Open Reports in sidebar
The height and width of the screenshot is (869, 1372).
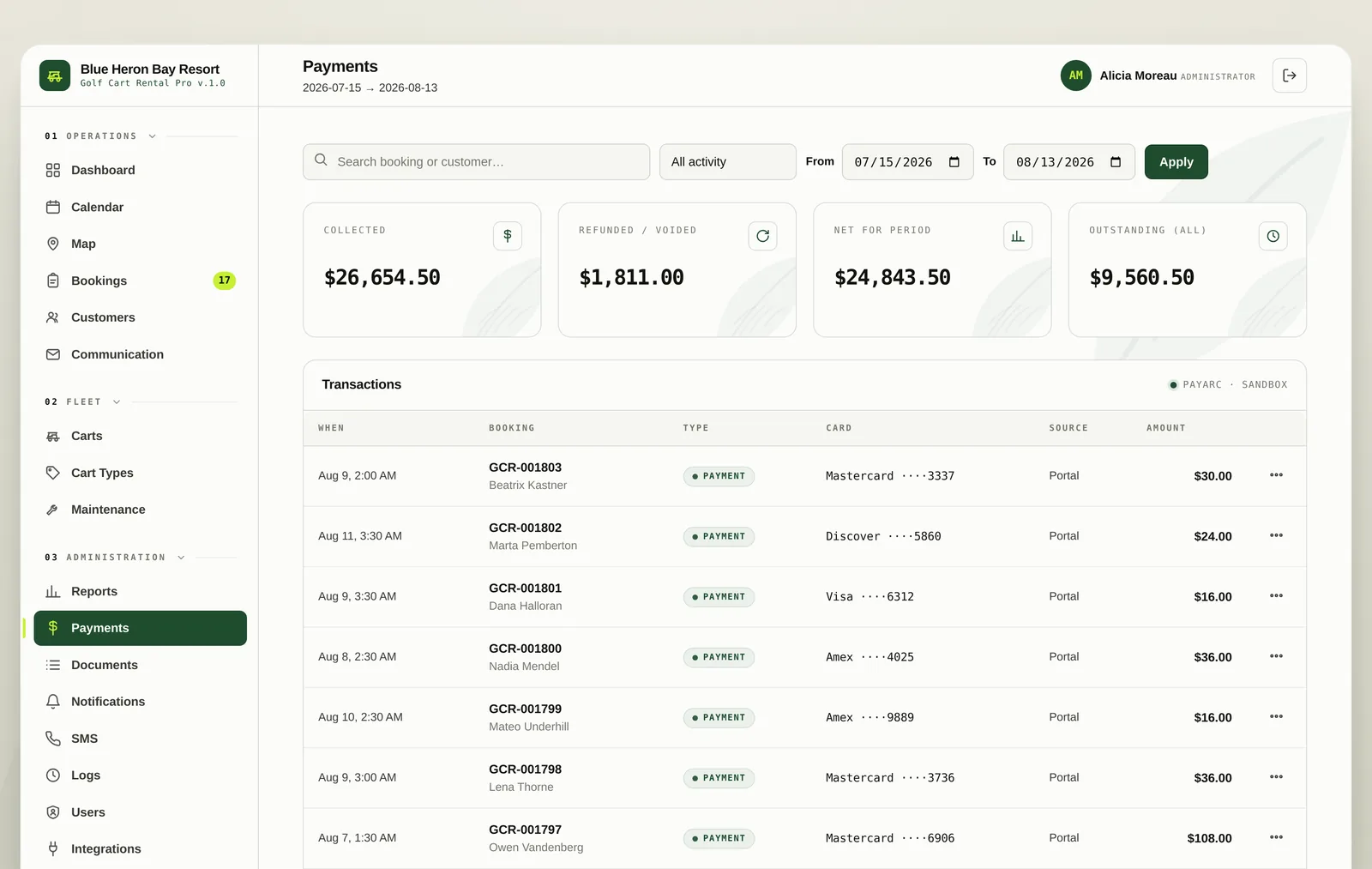[x=140, y=591]
